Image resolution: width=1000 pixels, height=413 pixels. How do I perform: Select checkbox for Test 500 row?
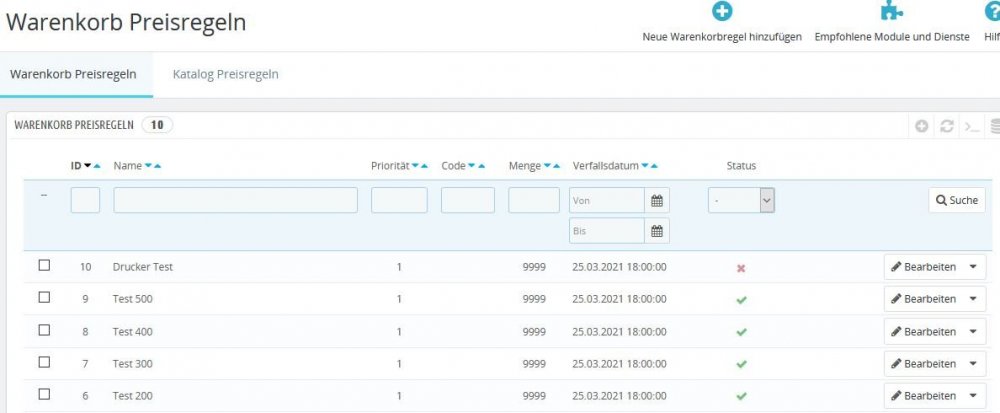tap(44, 297)
